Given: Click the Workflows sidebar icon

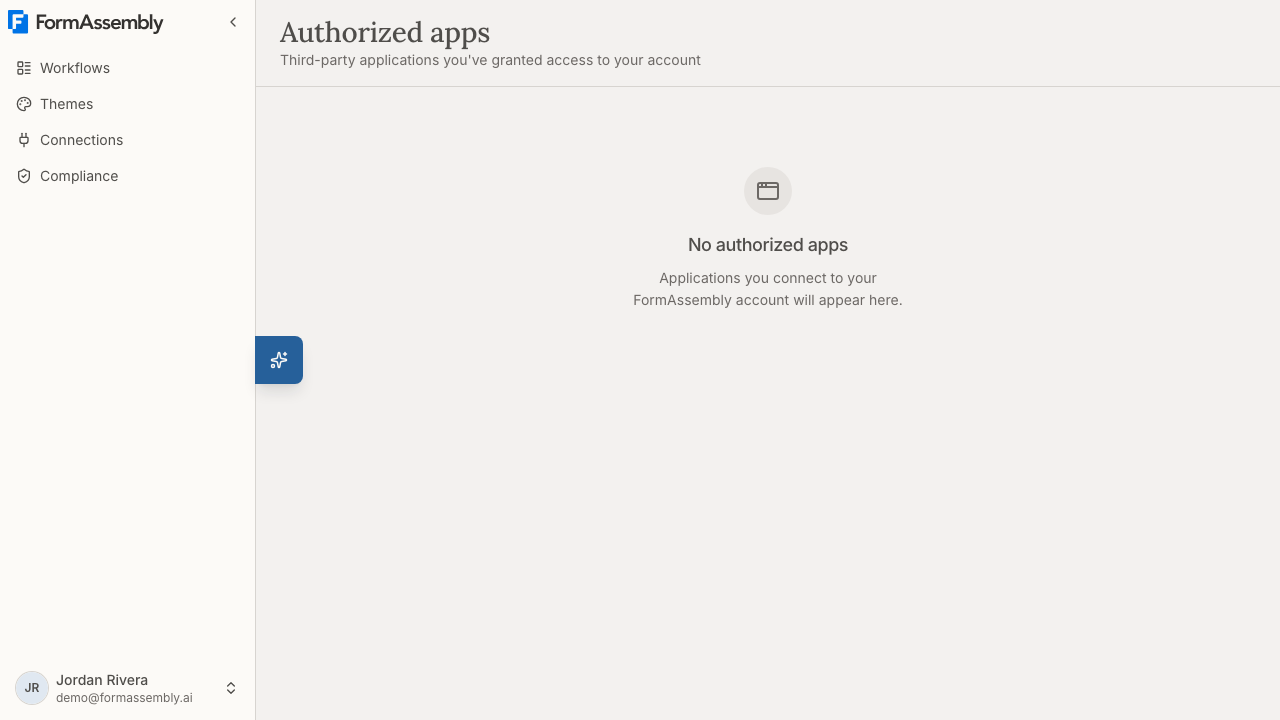Looking at the screenshot, I should pyautogui.click(x=24, y=68).
